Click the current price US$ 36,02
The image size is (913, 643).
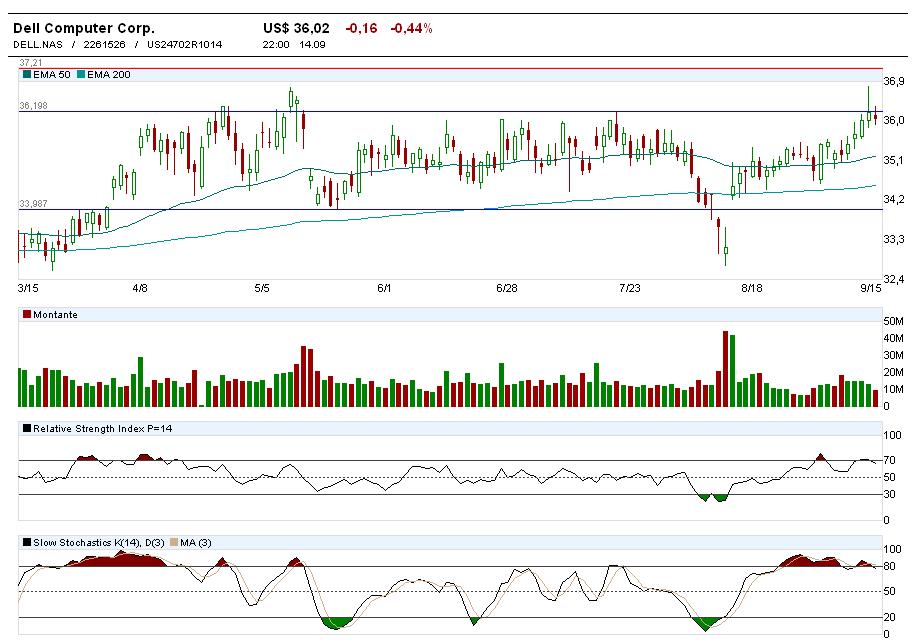pos(296,28)
